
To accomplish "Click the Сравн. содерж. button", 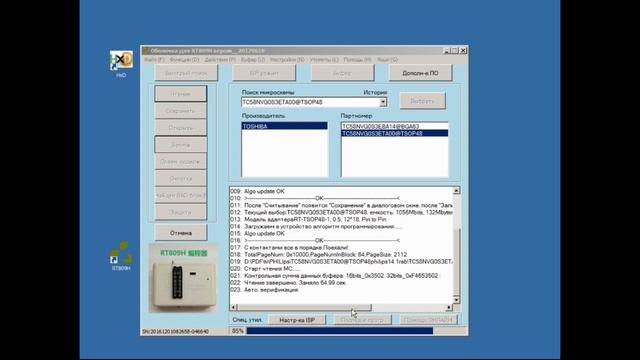I will (x=180, y=162).
